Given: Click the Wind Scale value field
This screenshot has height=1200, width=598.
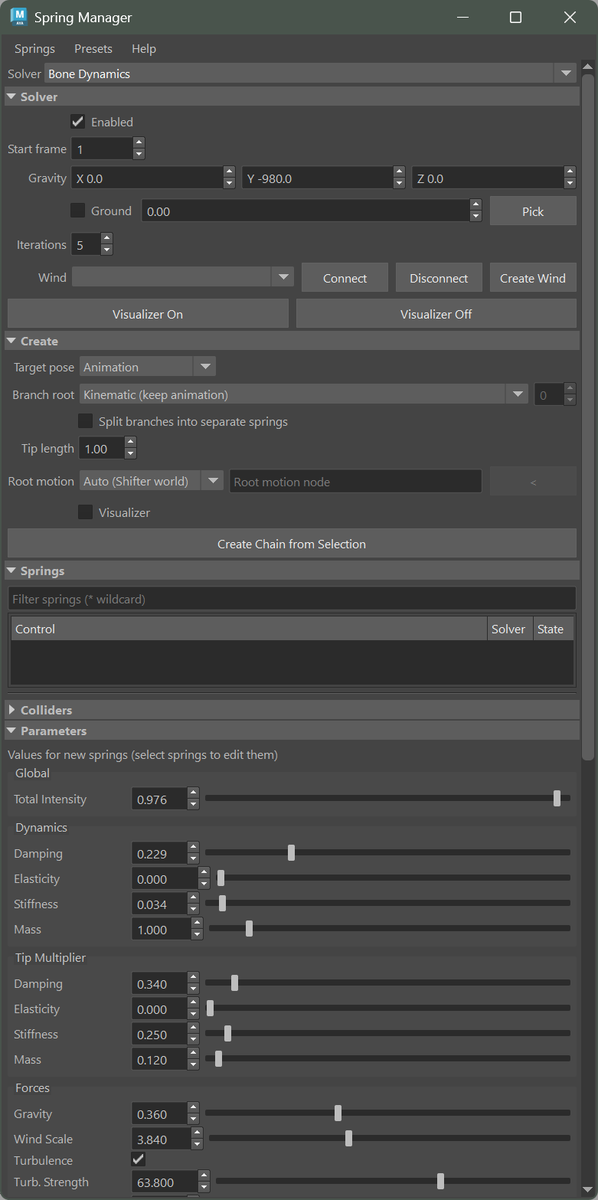Looking at the screenshot, I should (x=160, y=1140).
